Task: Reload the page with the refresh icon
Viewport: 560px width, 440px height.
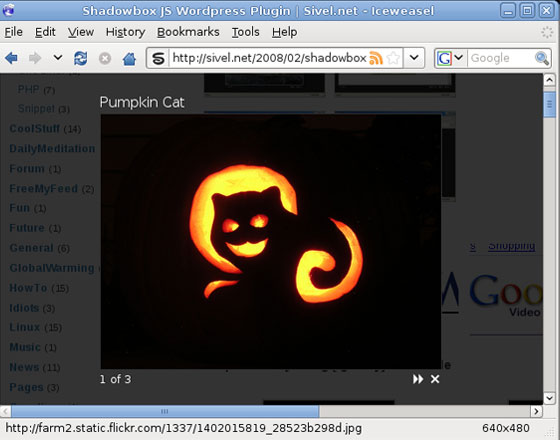Action: pos(81,58)
